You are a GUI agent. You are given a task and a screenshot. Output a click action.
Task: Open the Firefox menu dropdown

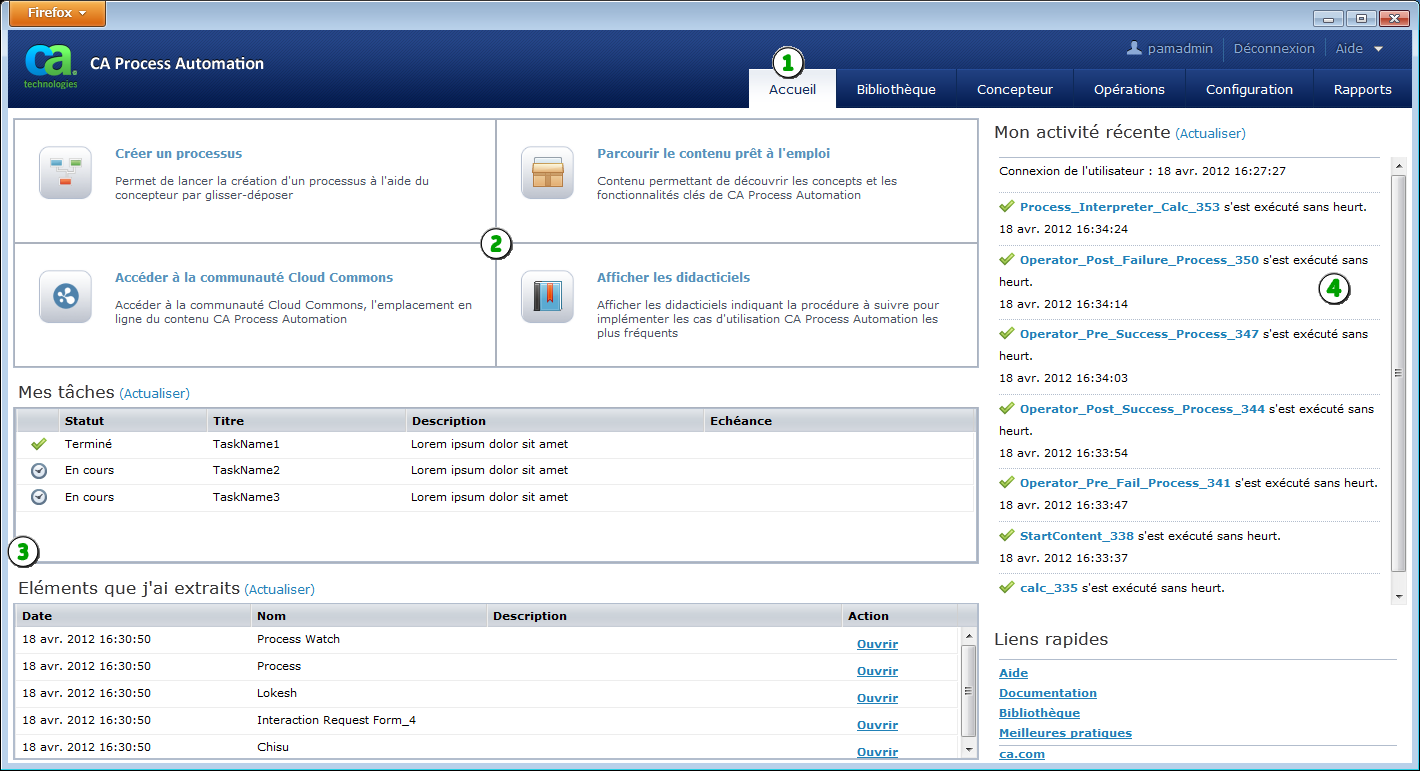point(56,13)
